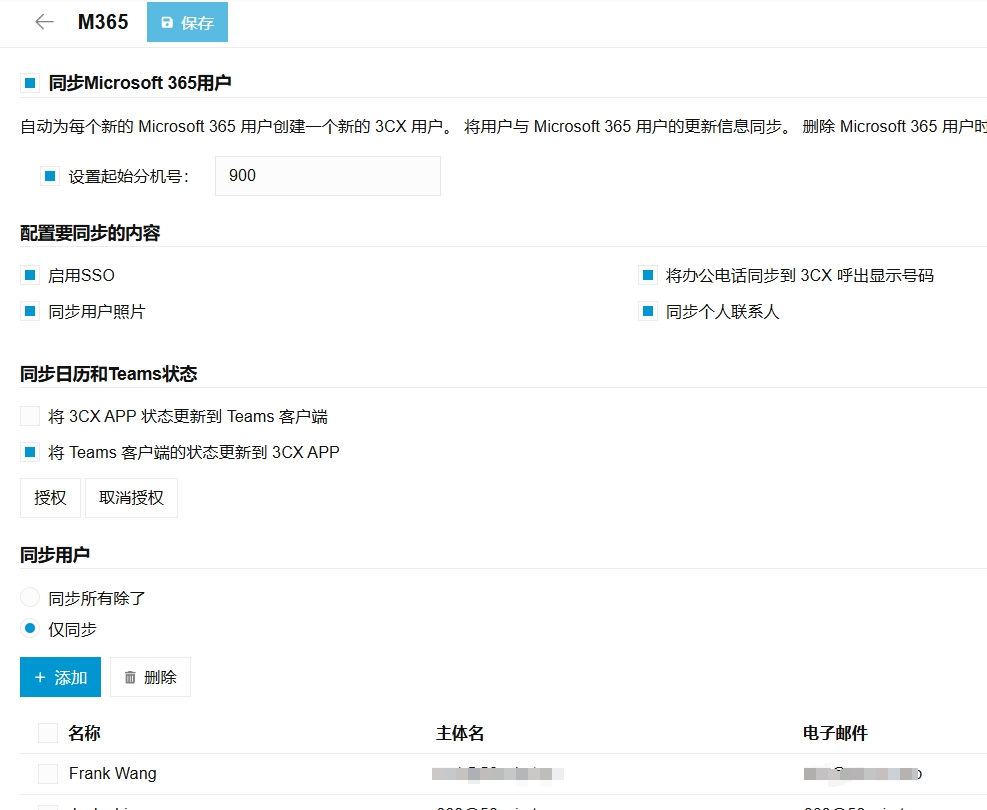Click the 删除 delete button
Viewport: 987px width, 810px height.
coord(150,677)
